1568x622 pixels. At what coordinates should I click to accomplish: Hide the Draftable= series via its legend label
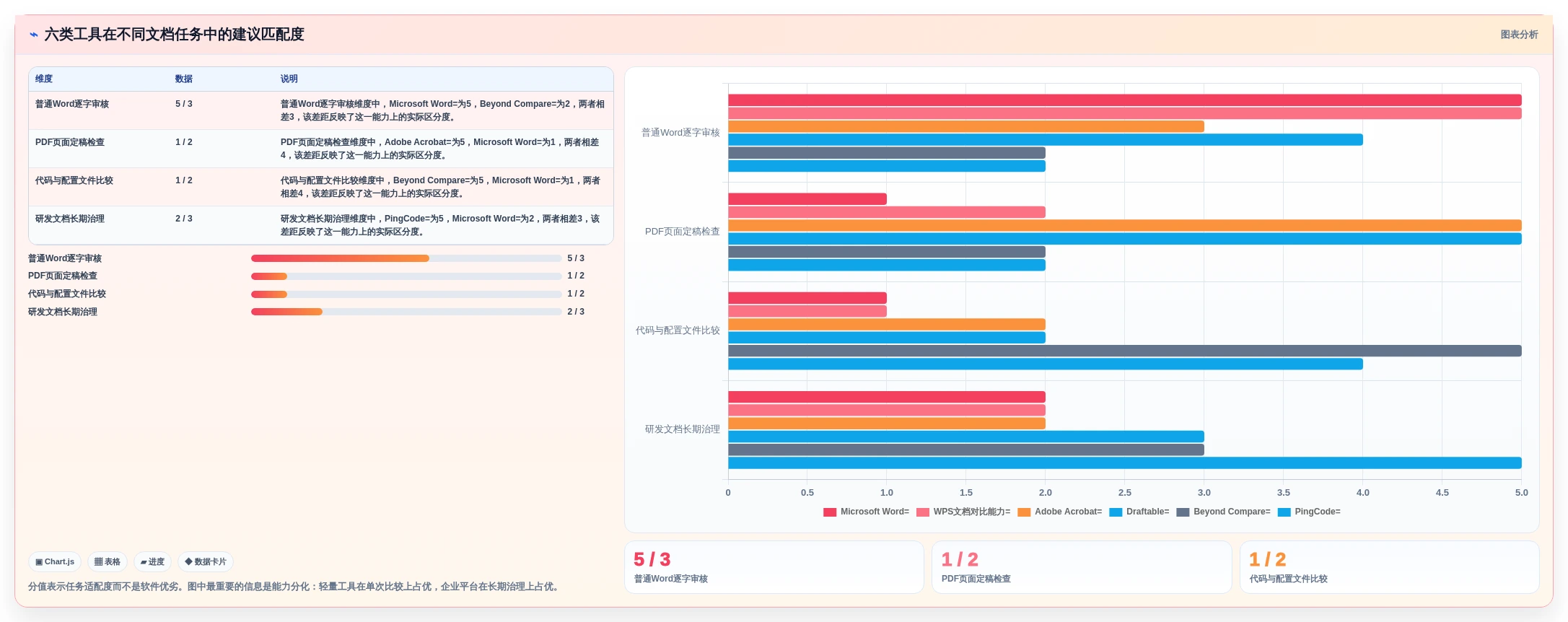click(x=1147, y=512)
